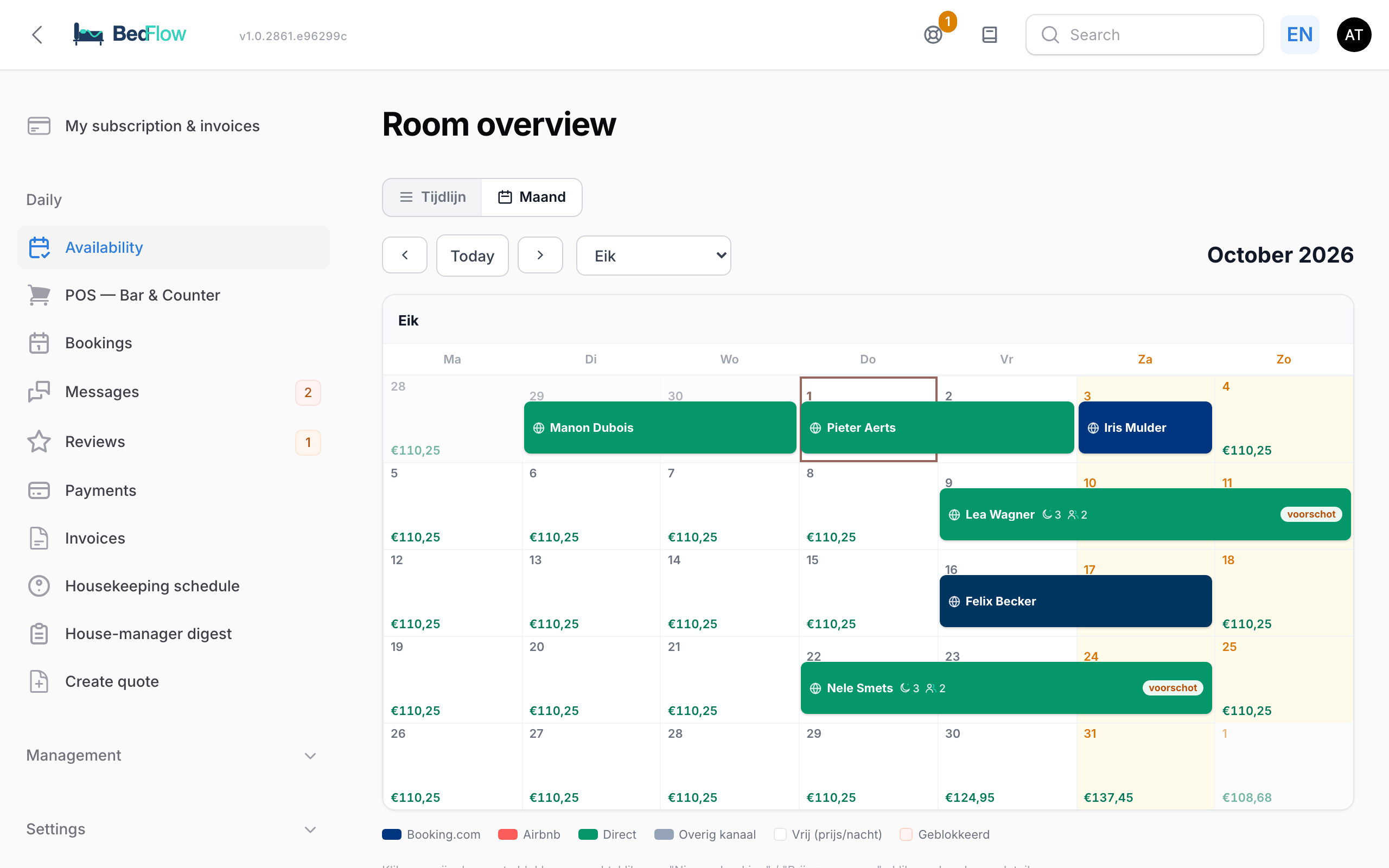Screen dimensions: 1389x868
Task: Open the Eik room dropdown
Action: pos(653,256)
